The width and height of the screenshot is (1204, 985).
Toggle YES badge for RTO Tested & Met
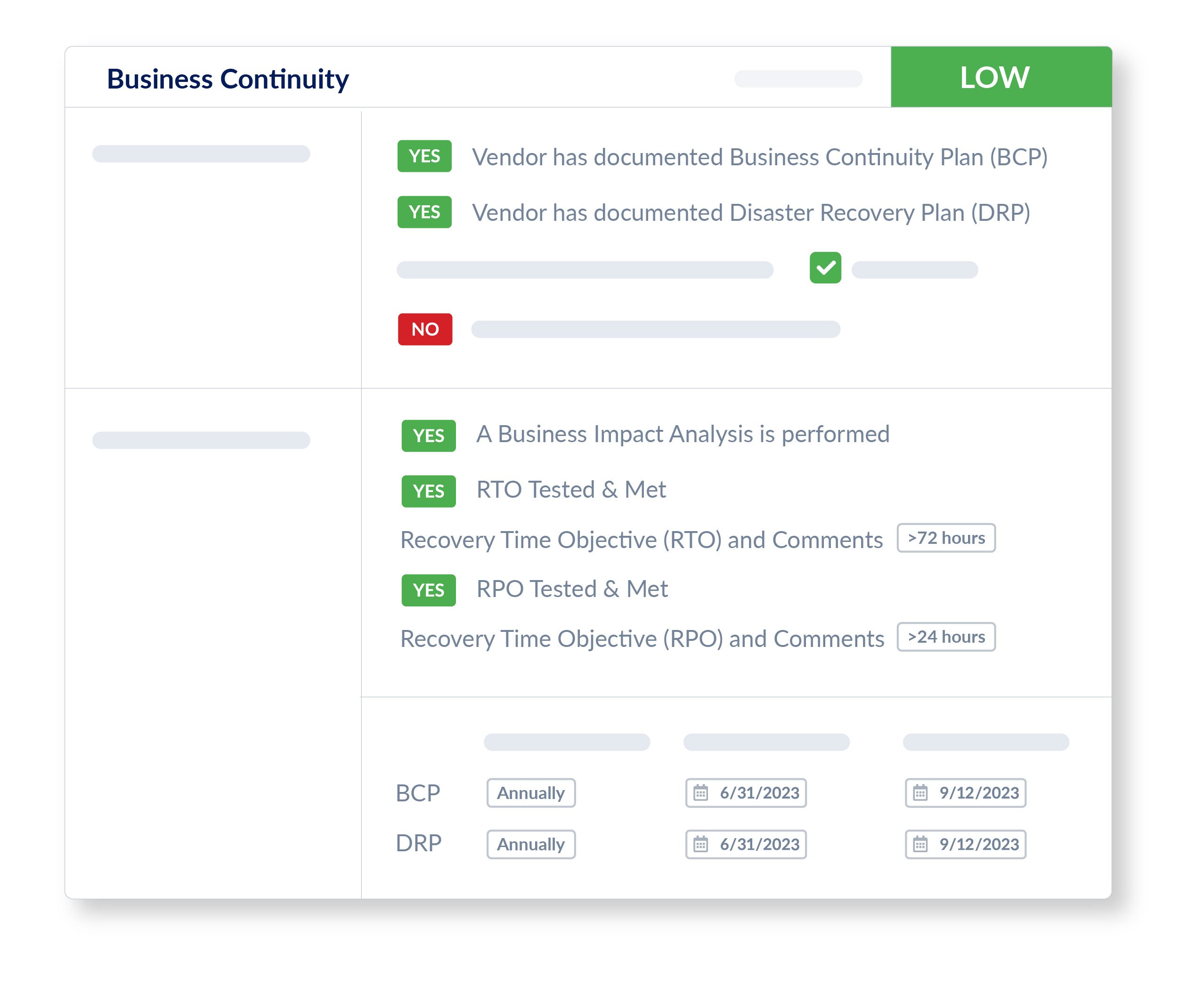coord(429,492)
